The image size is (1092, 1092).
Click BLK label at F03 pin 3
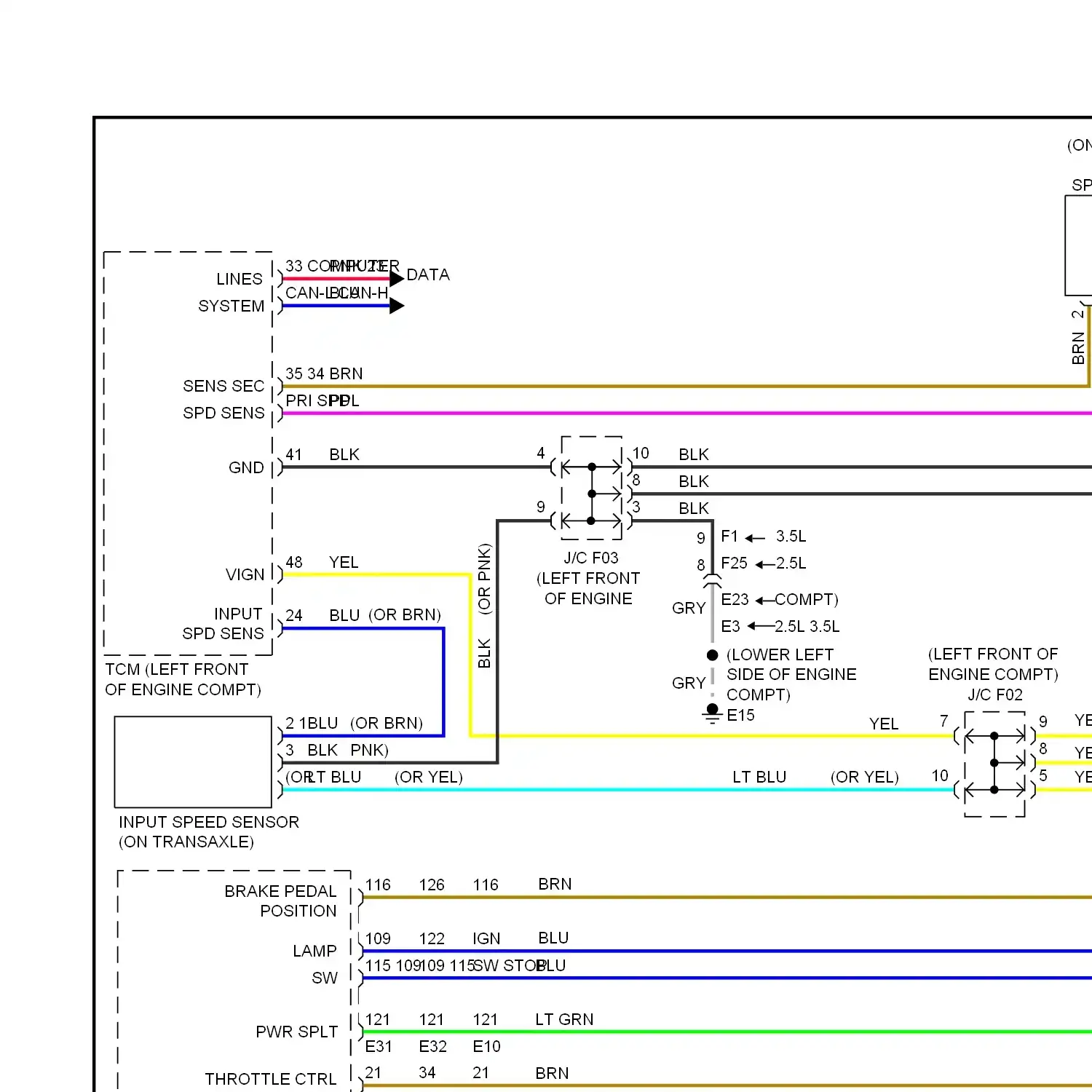(x=694, y=508)
